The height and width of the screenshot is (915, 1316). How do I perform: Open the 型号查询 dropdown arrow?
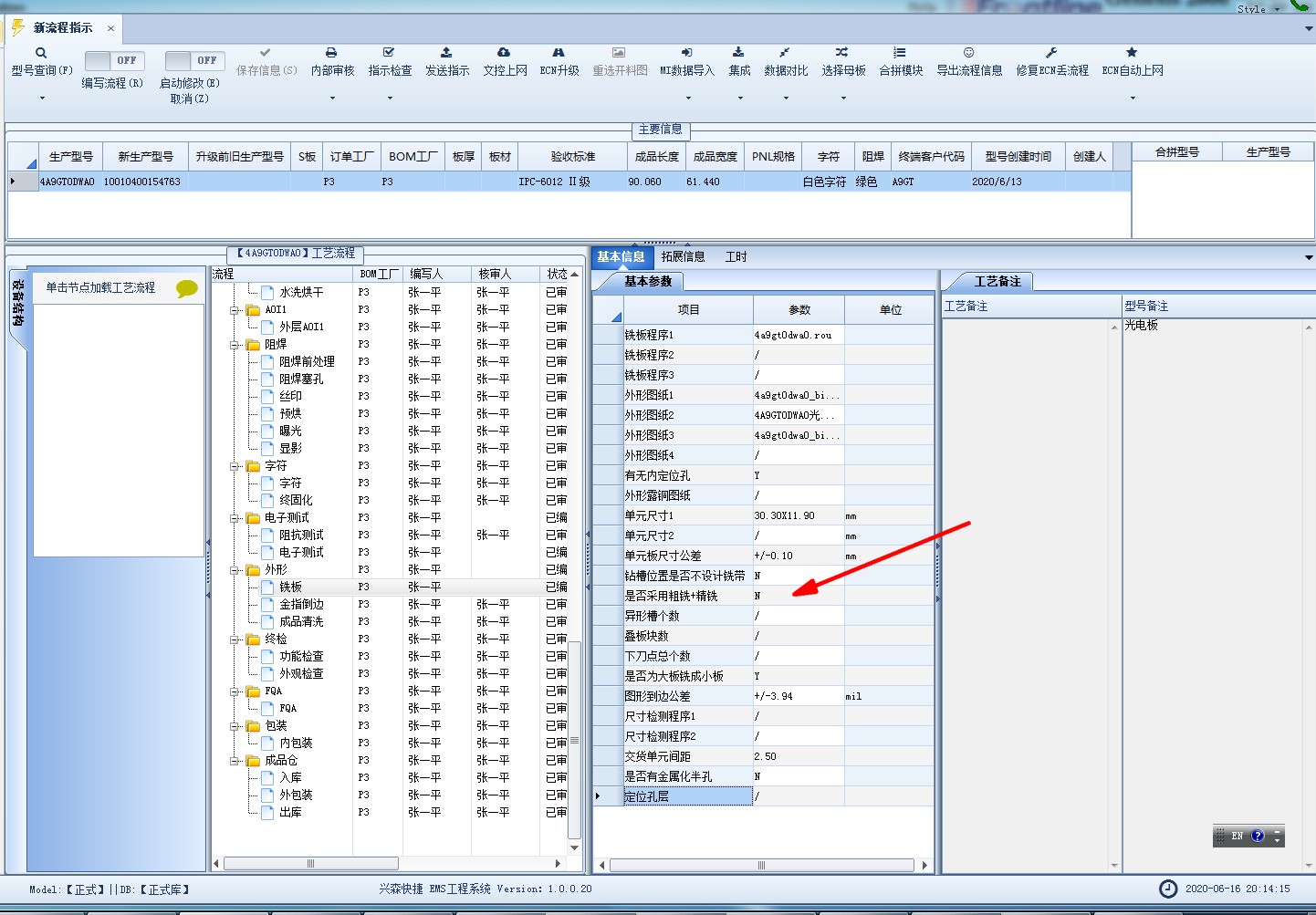click(42, 98)
